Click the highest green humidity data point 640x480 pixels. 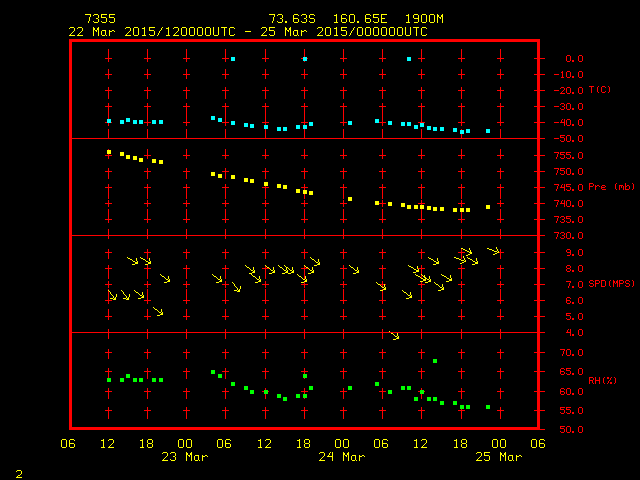(435, 361)
